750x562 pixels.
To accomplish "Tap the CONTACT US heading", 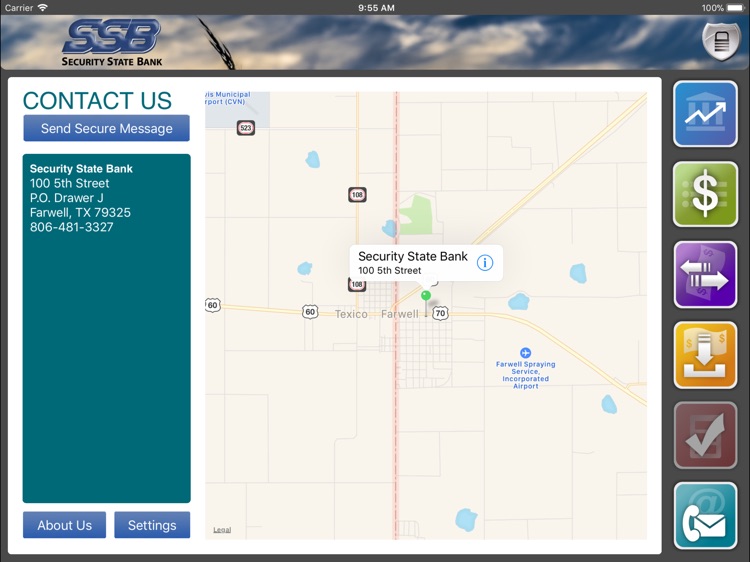I will (97, 101).
